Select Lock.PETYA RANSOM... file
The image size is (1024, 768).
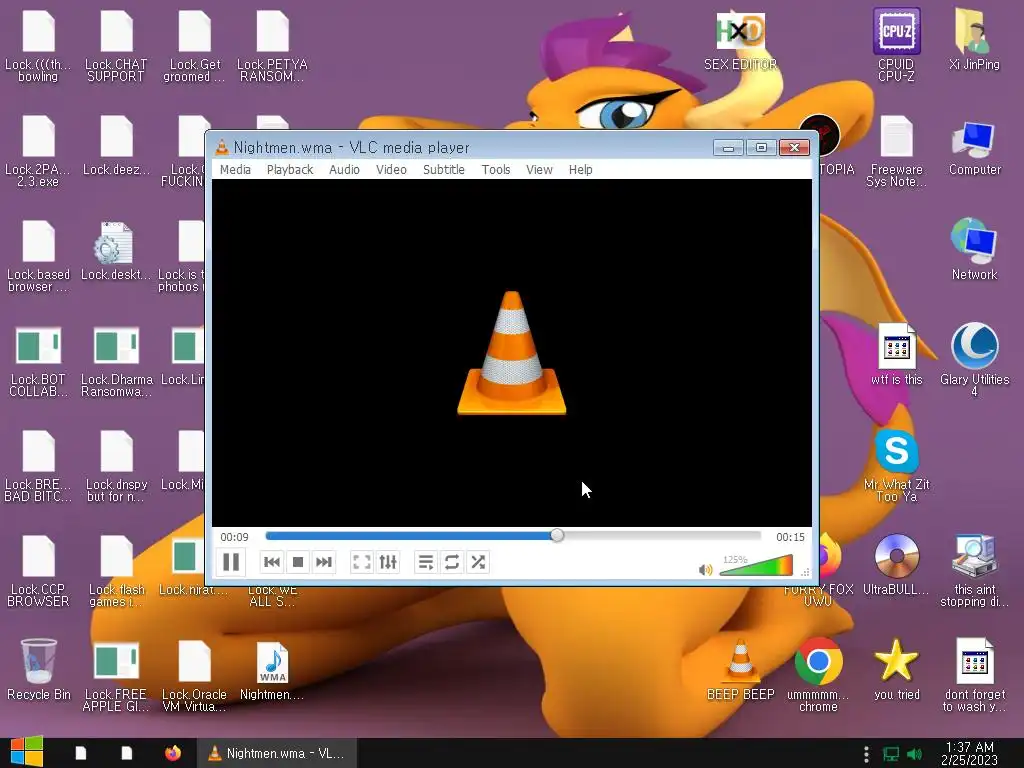click(x=272, y=46)
